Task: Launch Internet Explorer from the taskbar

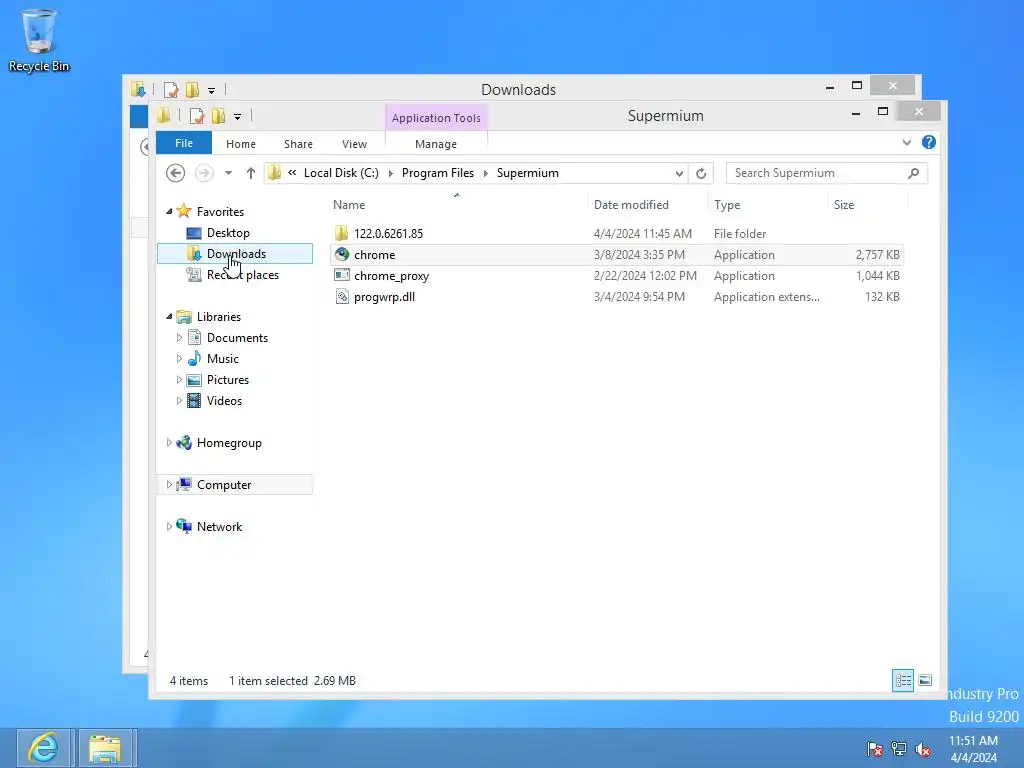Action: tap(44, 748)
